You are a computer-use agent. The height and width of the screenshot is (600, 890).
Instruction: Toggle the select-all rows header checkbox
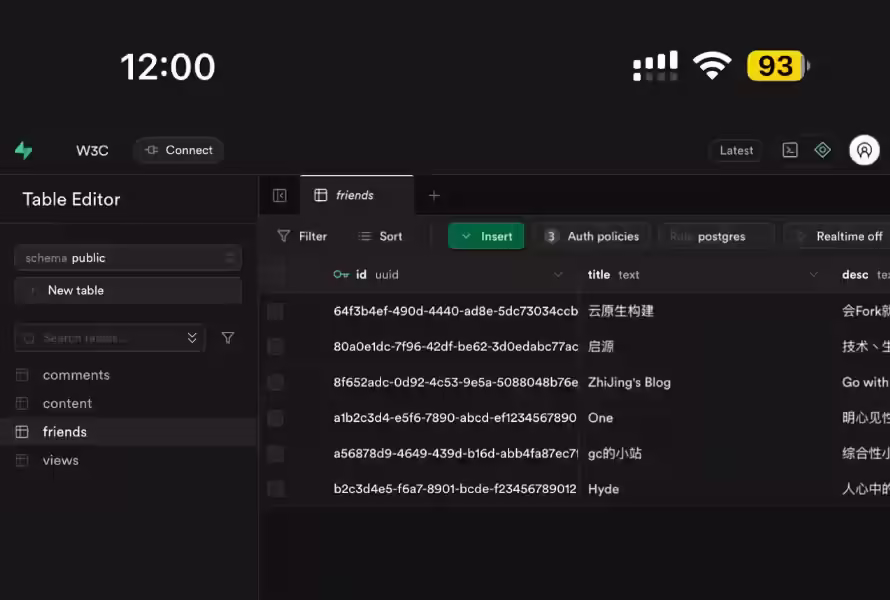point(276,275)
